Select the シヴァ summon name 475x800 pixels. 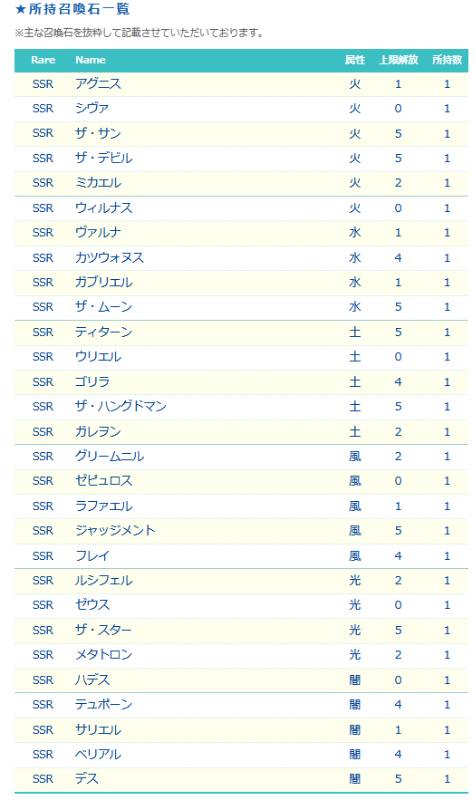click(x=92, y=108)
